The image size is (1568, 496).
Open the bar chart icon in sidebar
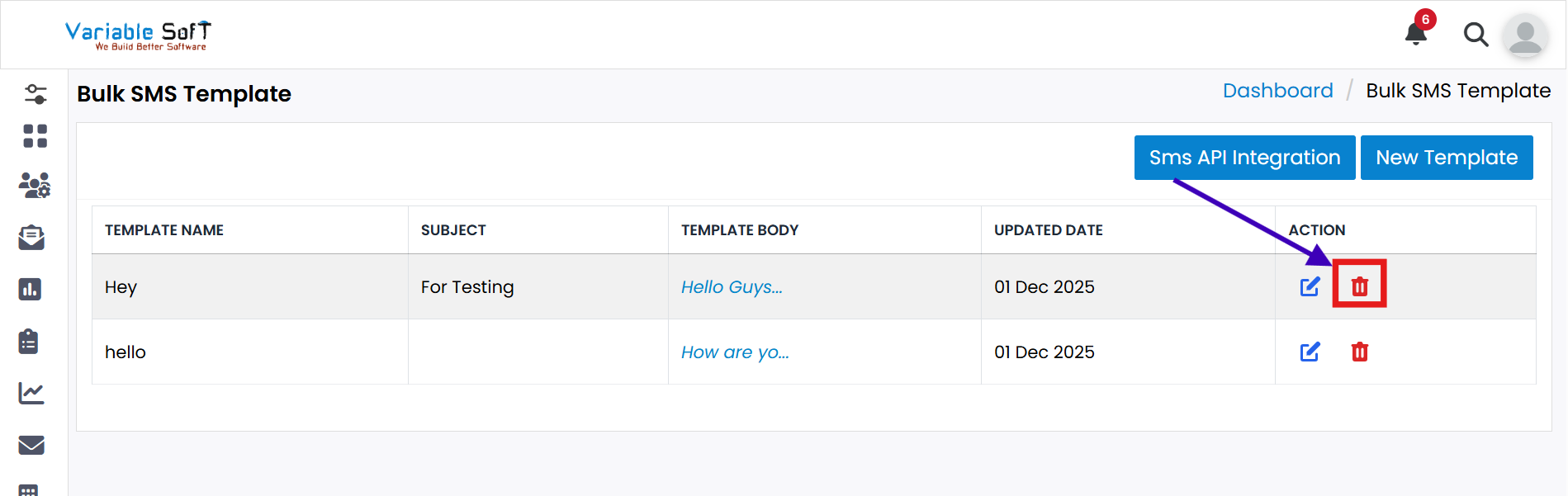[31, 289]
